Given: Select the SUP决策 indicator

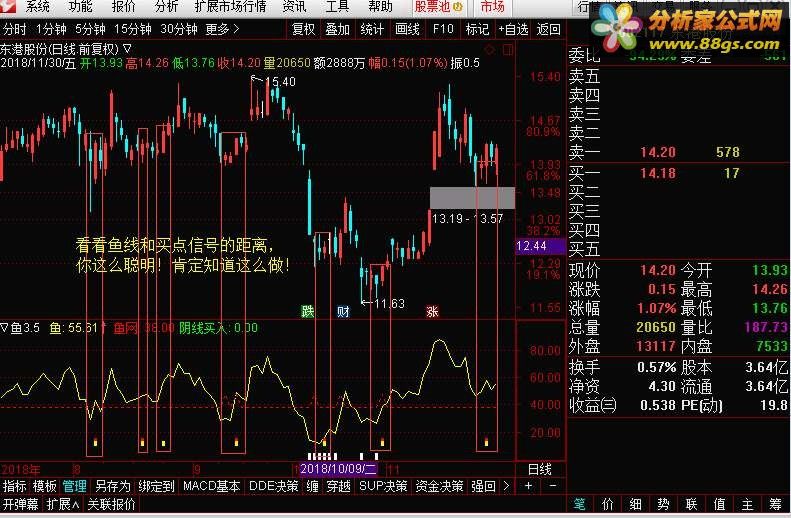Looking at the screenshot, I should click(383, 486).
